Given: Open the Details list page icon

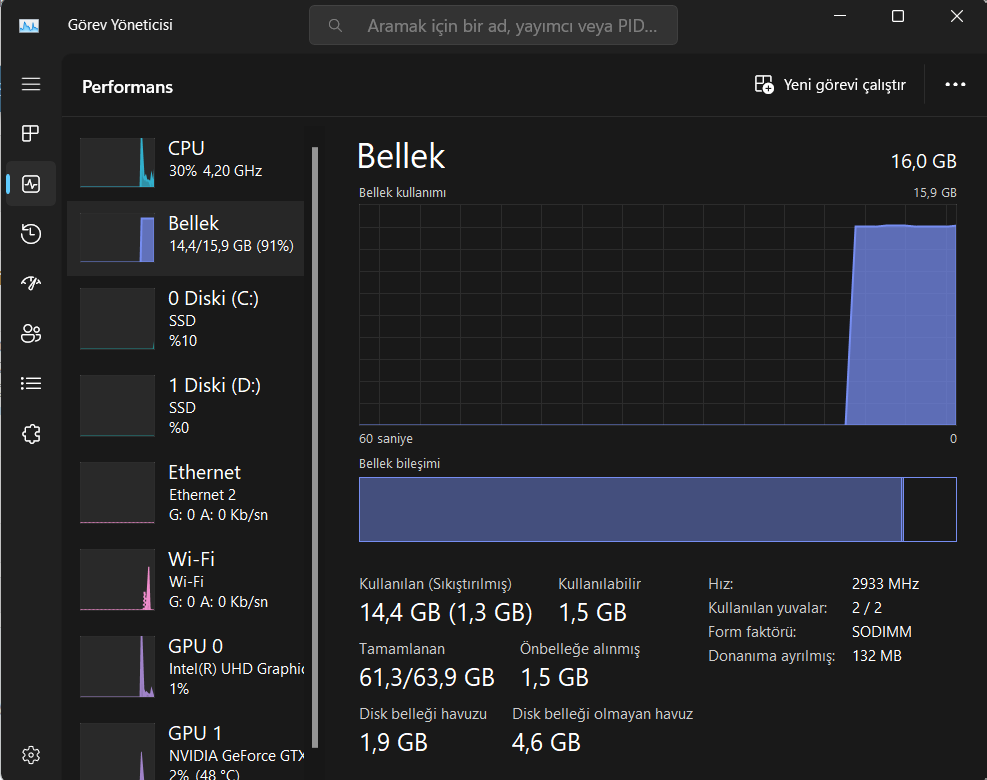Looking at the screenshot, I should pos(31,383).
